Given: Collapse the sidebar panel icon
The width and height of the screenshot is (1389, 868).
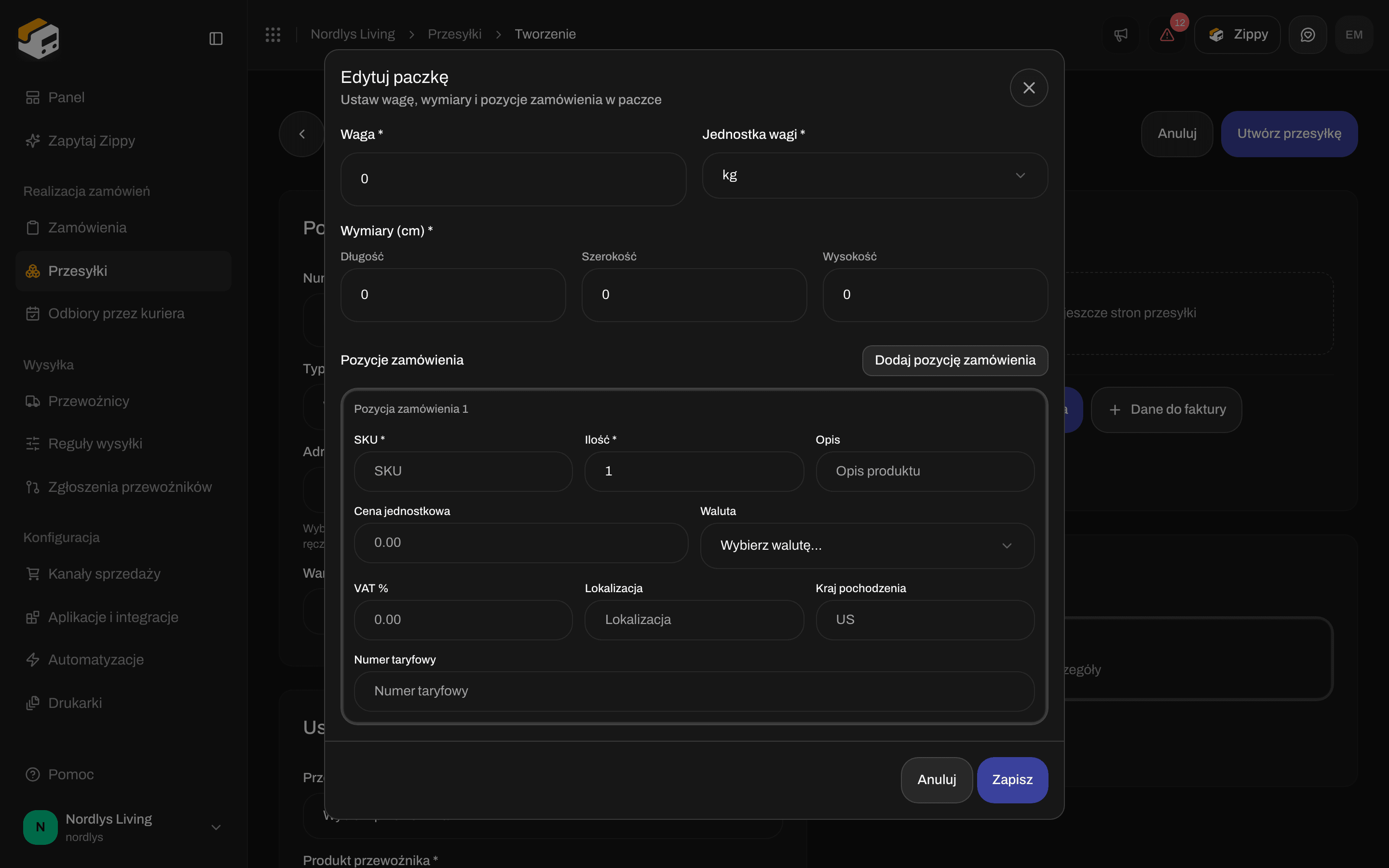Looking at the screenshot, I should coord(216,39).
